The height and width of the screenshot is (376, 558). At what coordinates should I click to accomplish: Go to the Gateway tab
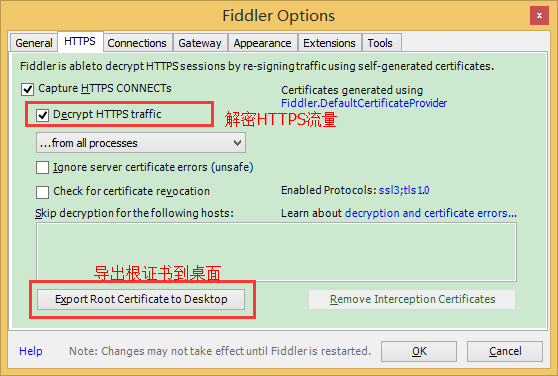pyautogui.click(x=200, y=43)
